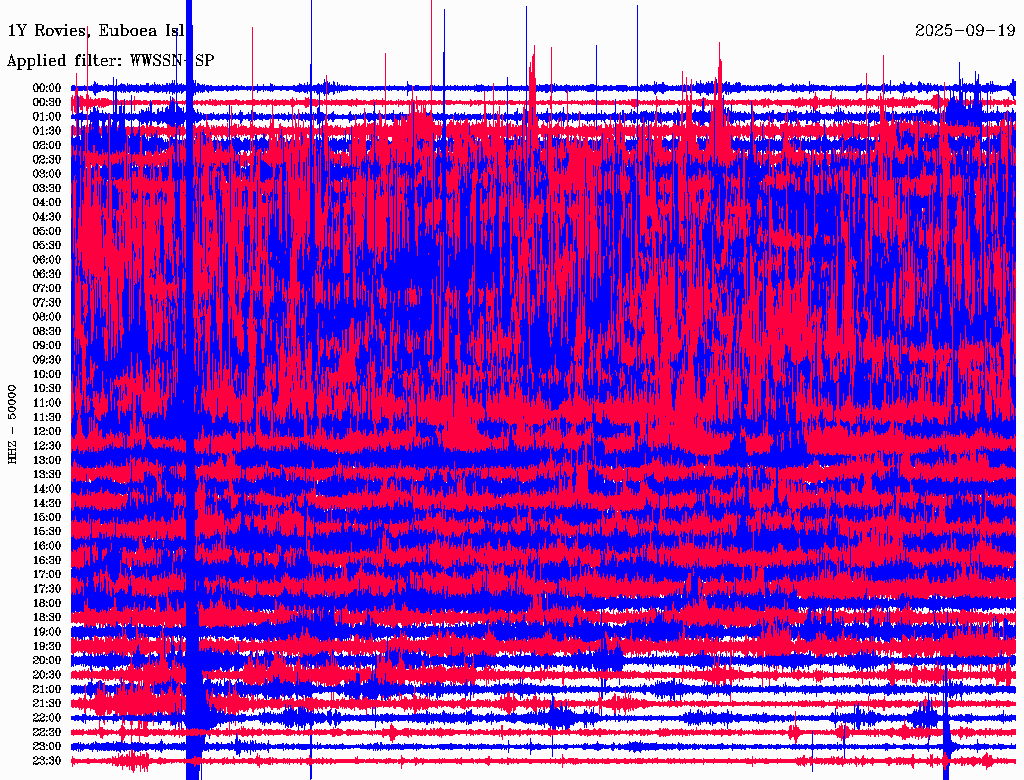Select the 21:30 time row label
Screen dimensions: 1024x780
[x=47, y=703]
